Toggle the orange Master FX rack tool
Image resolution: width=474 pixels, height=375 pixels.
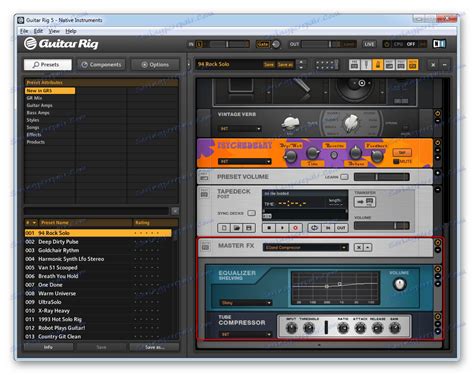click(x=413, y=65)
